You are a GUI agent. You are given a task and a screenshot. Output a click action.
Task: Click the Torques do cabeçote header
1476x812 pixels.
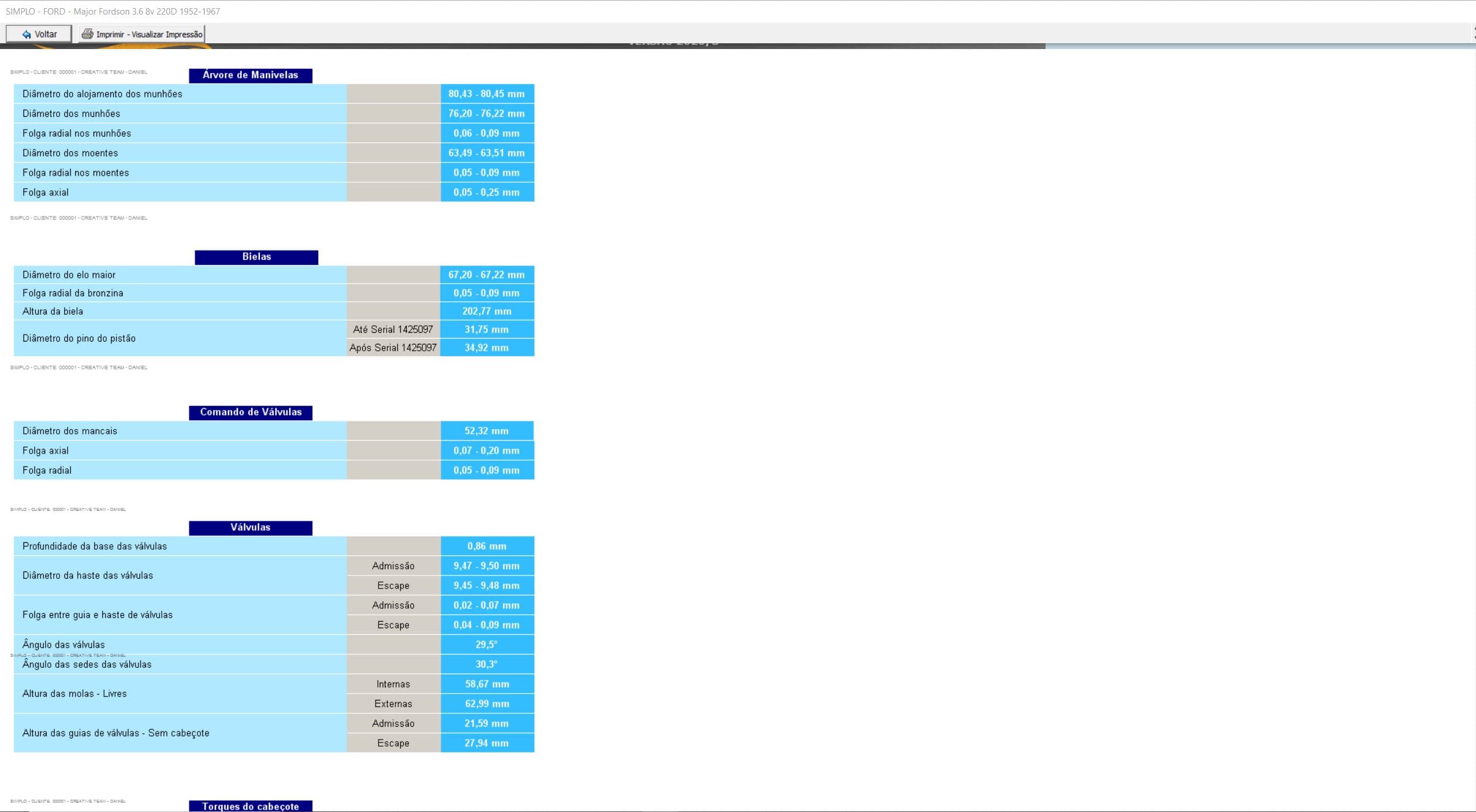(250, 806)
